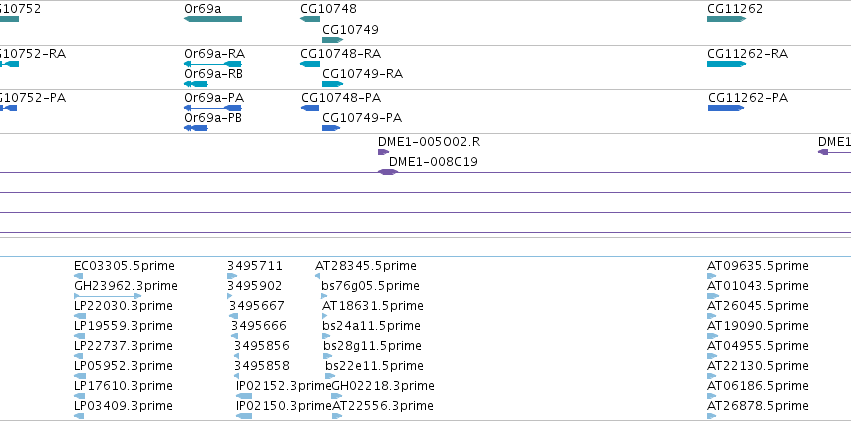Click the AT01043.5prime label
Image resolution: width=851 pixels, height=421 pixels.
coord(758,286)
